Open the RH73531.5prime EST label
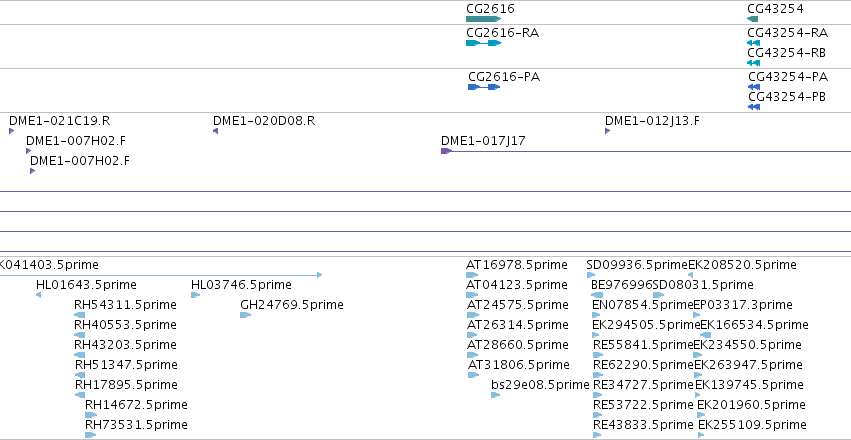Image resolution: width=851 pixels, height=440 pixels. click(x=136, y=424)
